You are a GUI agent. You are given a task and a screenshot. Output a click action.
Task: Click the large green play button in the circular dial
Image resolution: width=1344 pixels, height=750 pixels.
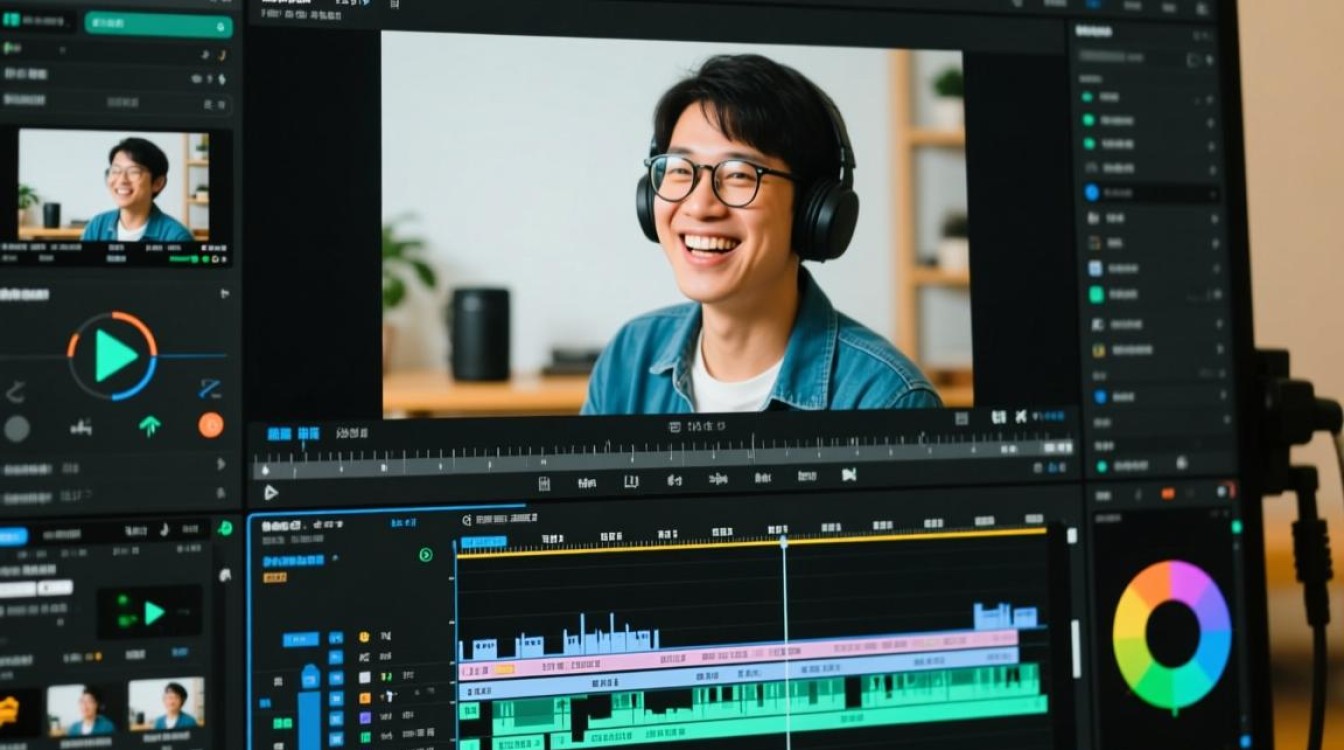pyautogui.click(x=115, y=356)
